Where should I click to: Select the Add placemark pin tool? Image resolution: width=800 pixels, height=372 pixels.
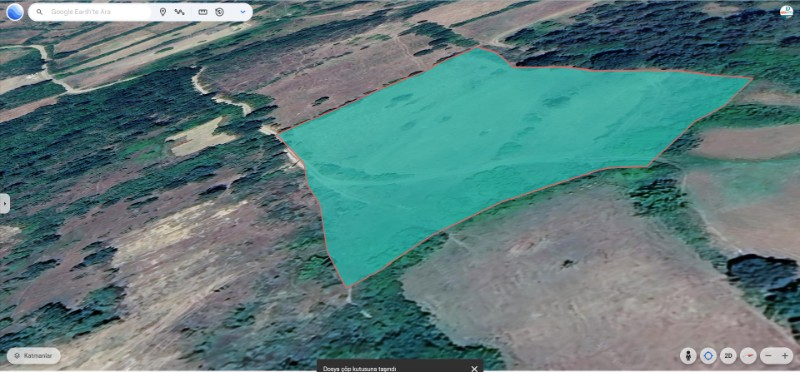click(163, 12)
